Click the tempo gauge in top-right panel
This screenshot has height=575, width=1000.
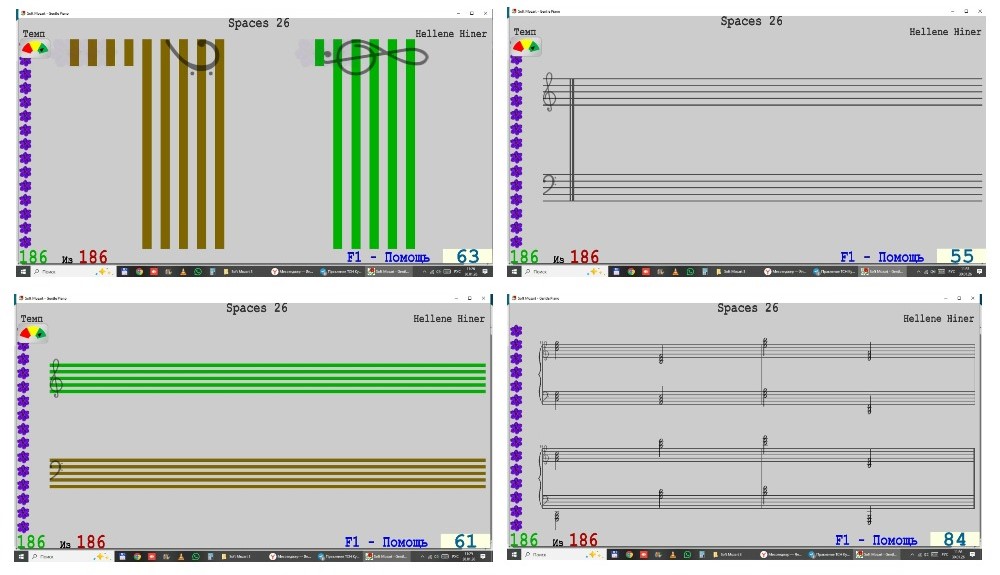[526, 46]
